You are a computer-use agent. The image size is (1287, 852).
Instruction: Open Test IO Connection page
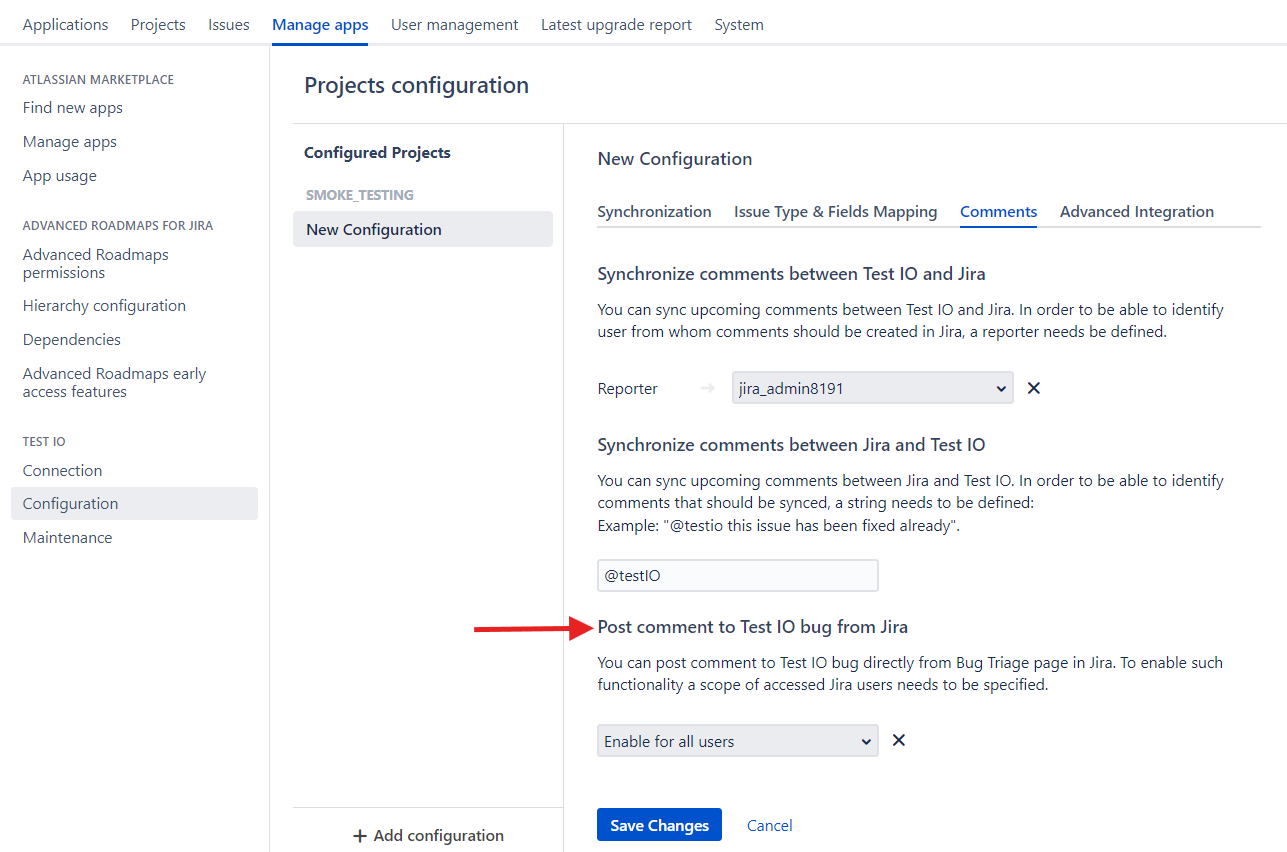(62, 470)
